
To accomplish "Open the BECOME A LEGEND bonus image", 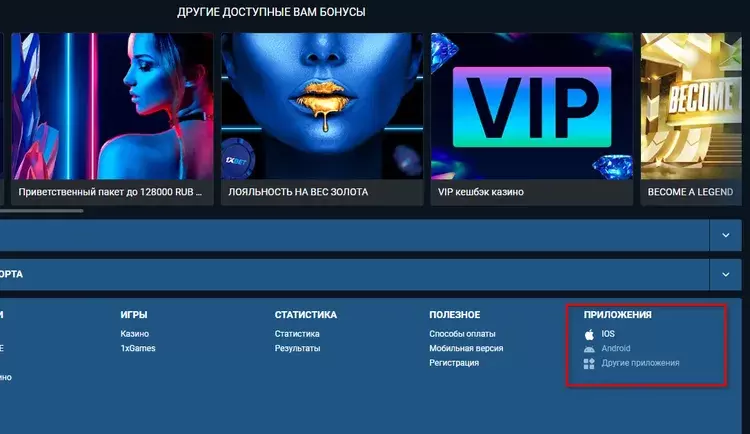I will pyautogui.click(x=691, y=106).
